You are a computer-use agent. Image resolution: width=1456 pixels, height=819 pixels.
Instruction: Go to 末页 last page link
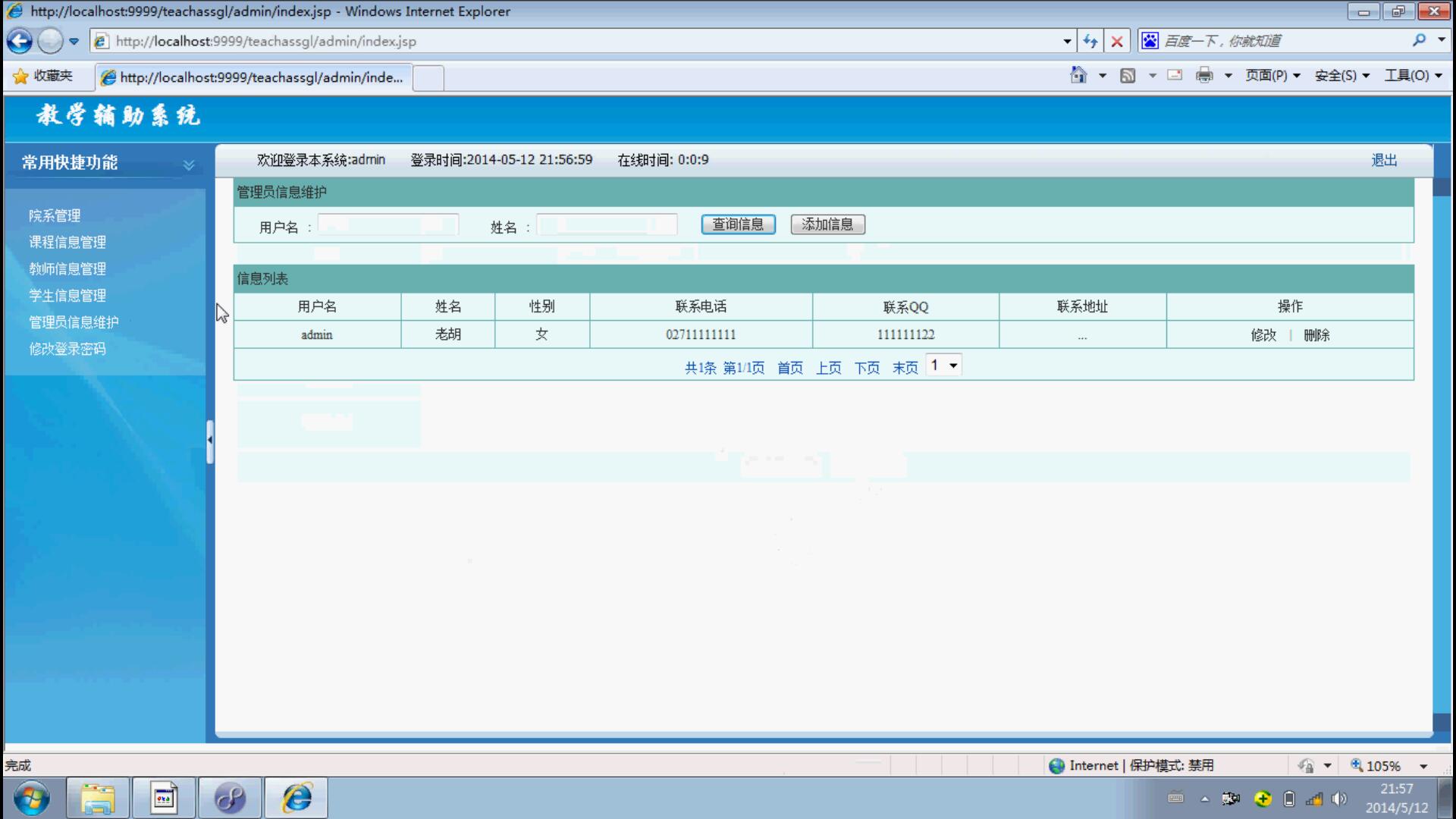(905, 368)
